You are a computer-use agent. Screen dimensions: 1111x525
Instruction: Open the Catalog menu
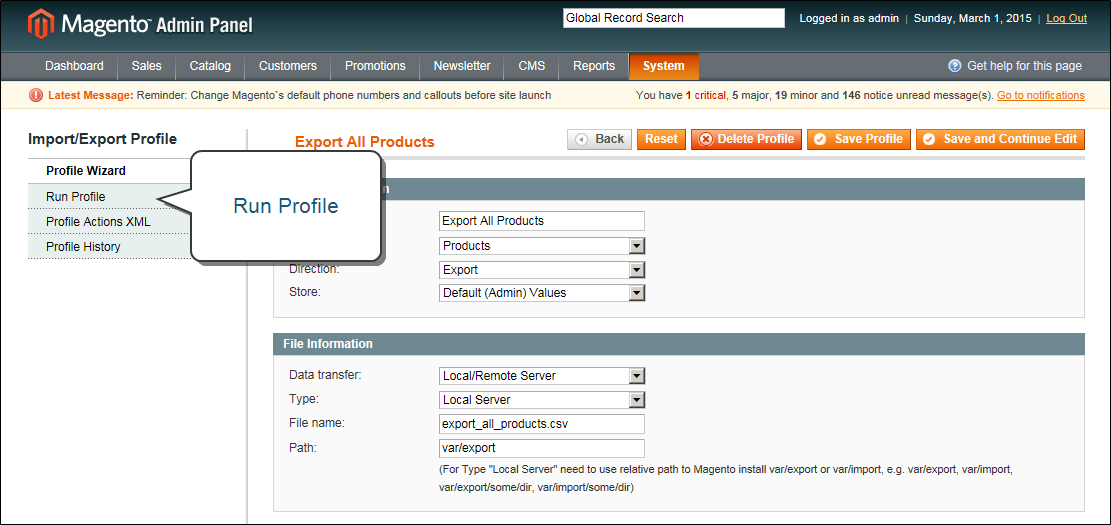tap(210, 66)
